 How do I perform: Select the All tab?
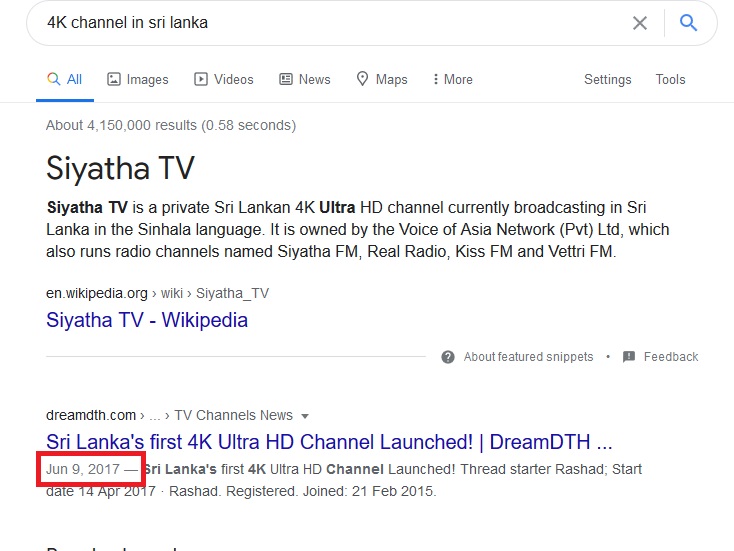[65, 80]
